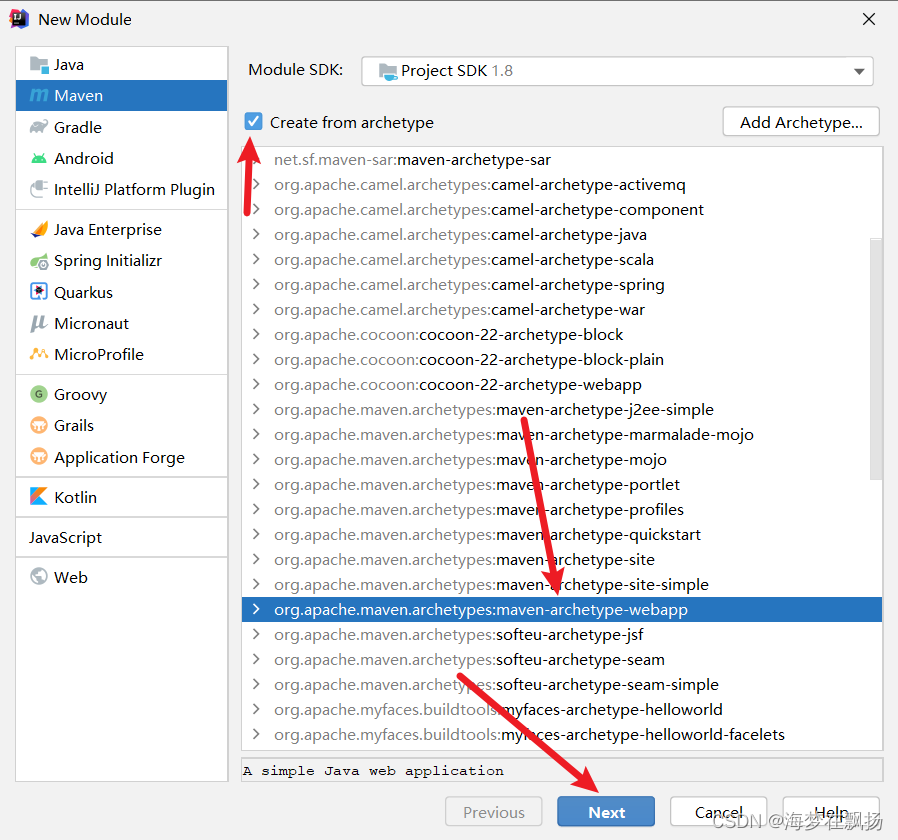This screenshot has height=840, width=898.
Task: Select Gradle module type label
Action: pos(78,127)
